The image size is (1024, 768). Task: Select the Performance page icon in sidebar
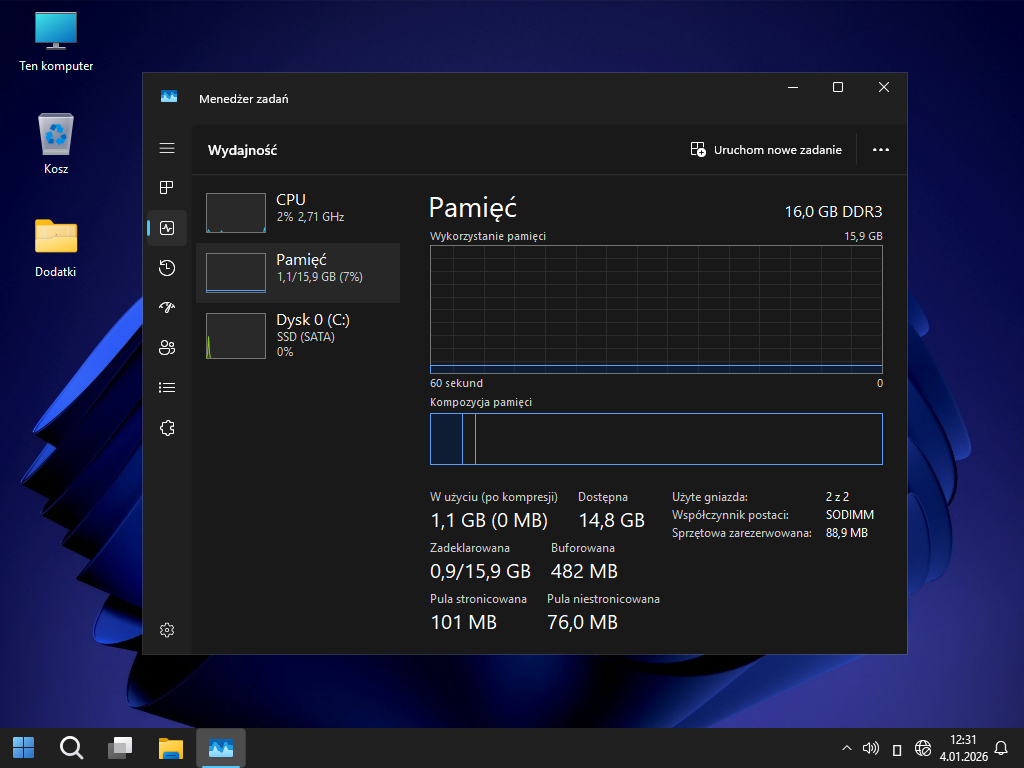click(167, 228)
